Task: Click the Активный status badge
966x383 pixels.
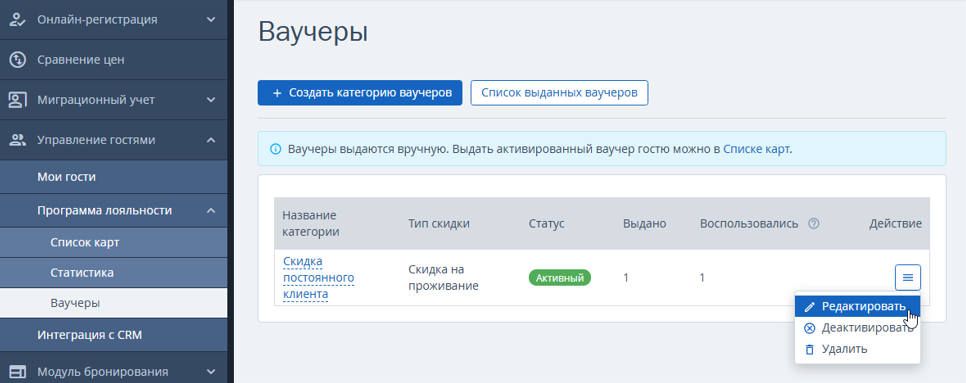Action: point(559,278)
